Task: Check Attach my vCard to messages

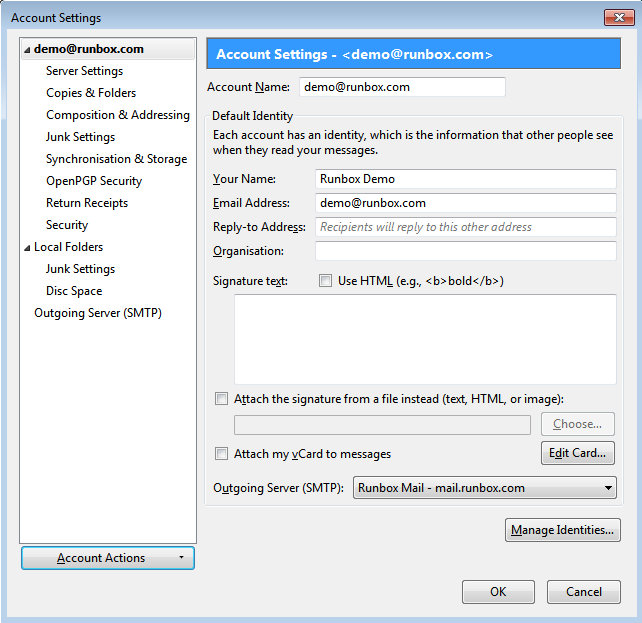Action: pyautogui.click(x=221, y=454)
